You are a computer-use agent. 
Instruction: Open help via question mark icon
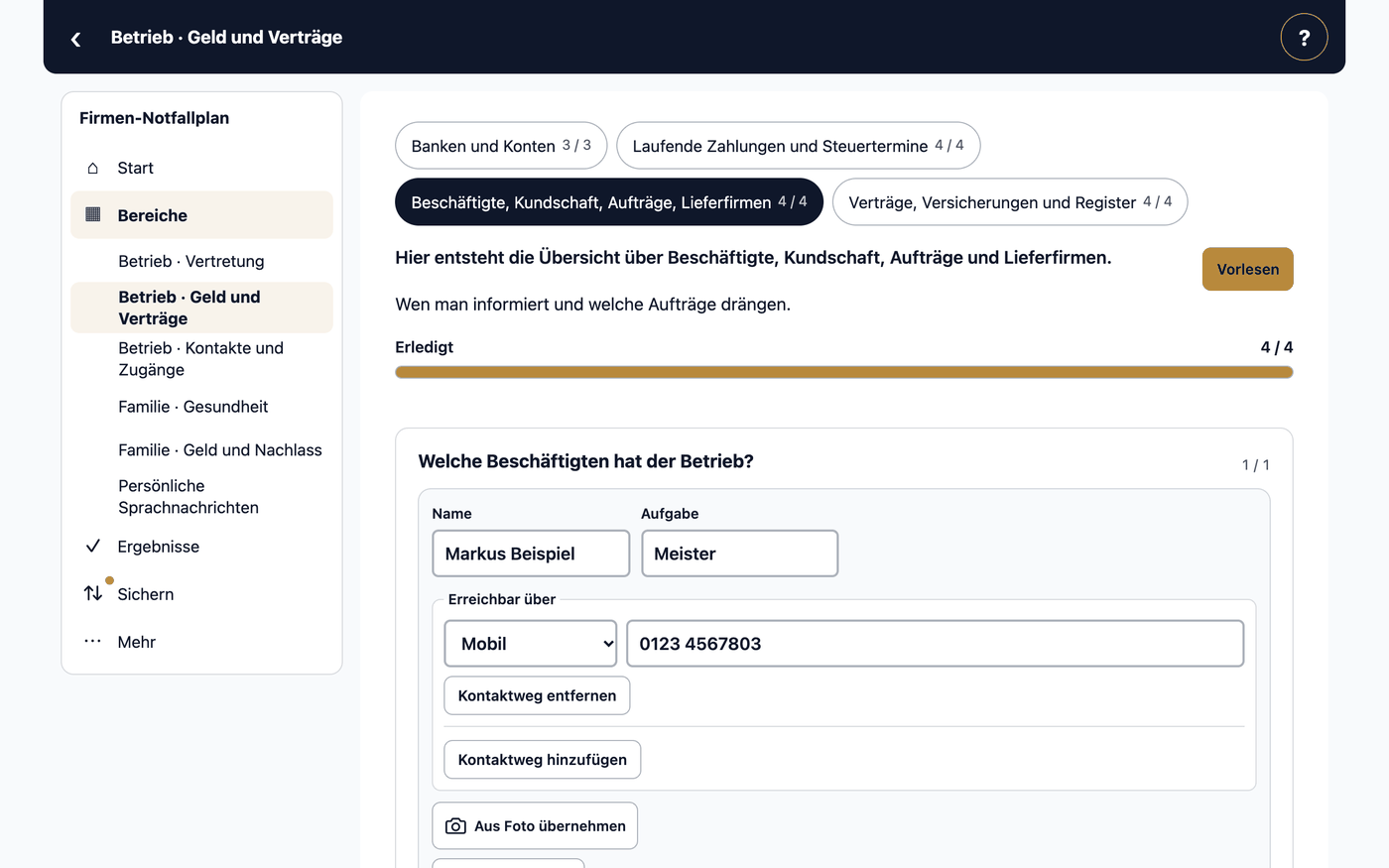pos(1304,38)
